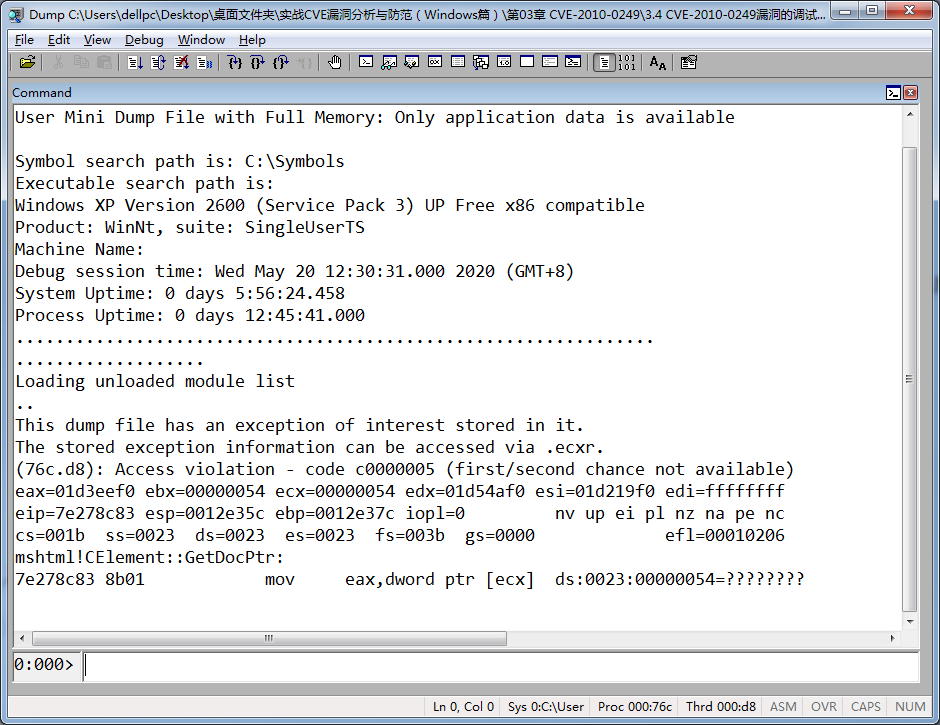Click the Go (continue execution) toolbar icon
Image resolution: width=940 pixels, height=725 pixels.
tap(135, 63)
